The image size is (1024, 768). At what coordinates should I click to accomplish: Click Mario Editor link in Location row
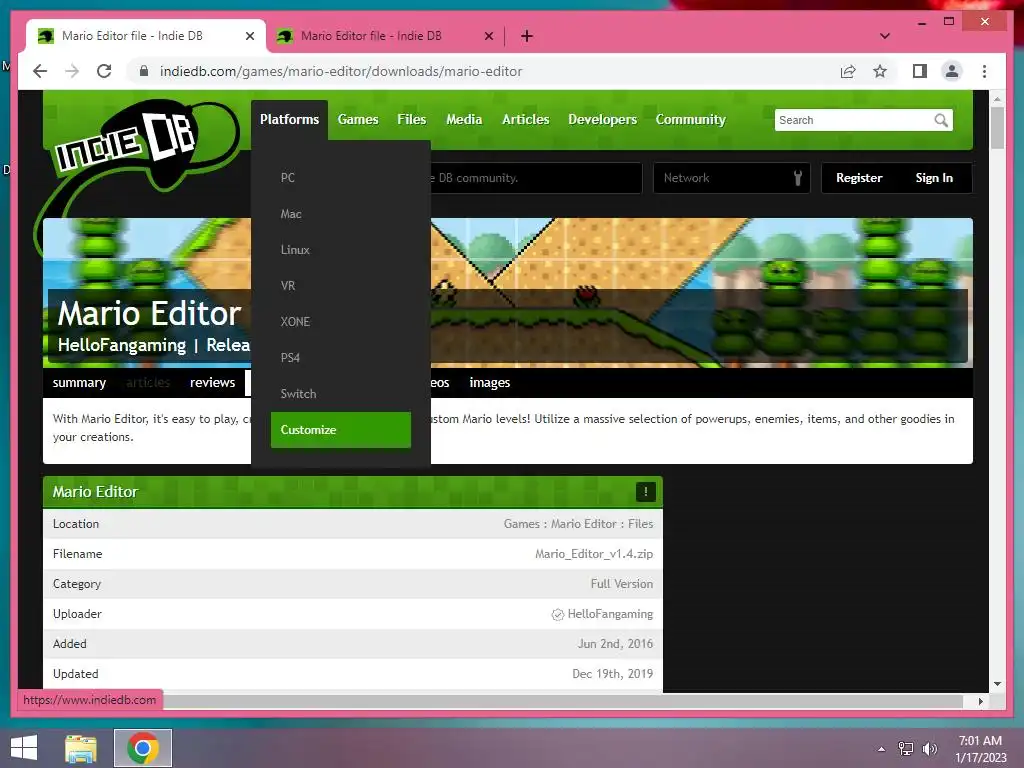[x=584, y=524]
